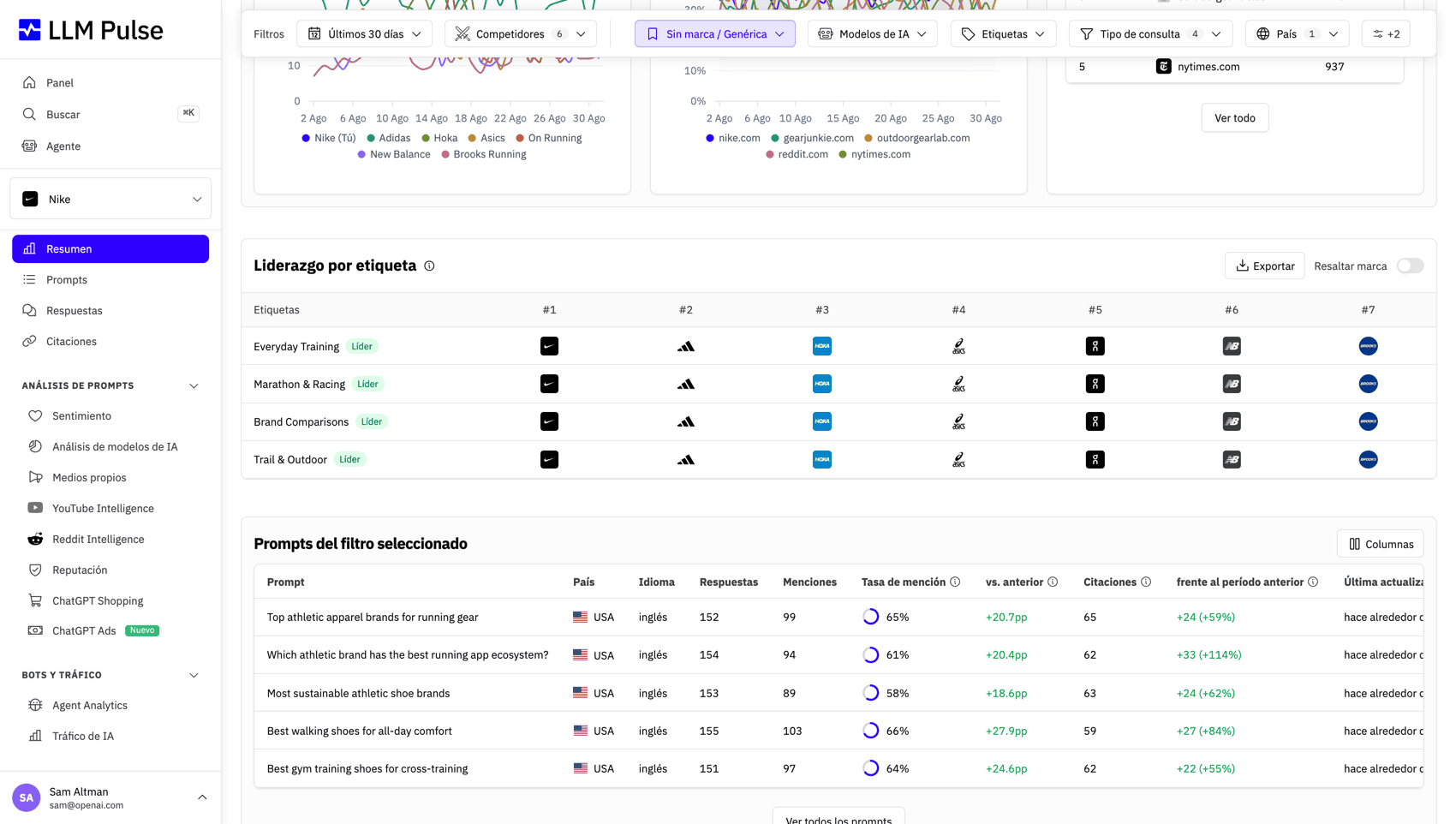Open Análisis de modelos de IA
Screen dimensions: 1456x824
[x=110, y=447]
